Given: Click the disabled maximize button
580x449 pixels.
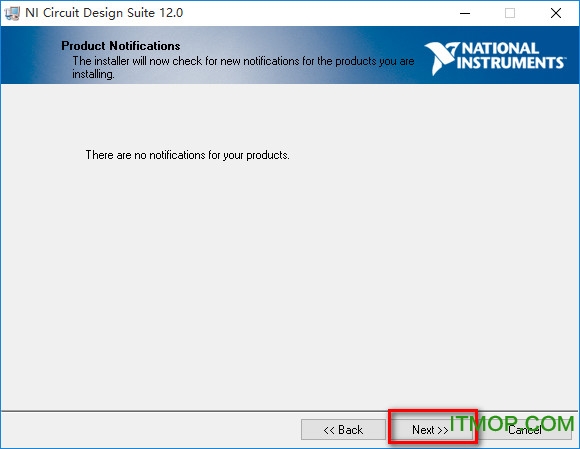Looking at the screenshot, I should pos(510,13).
